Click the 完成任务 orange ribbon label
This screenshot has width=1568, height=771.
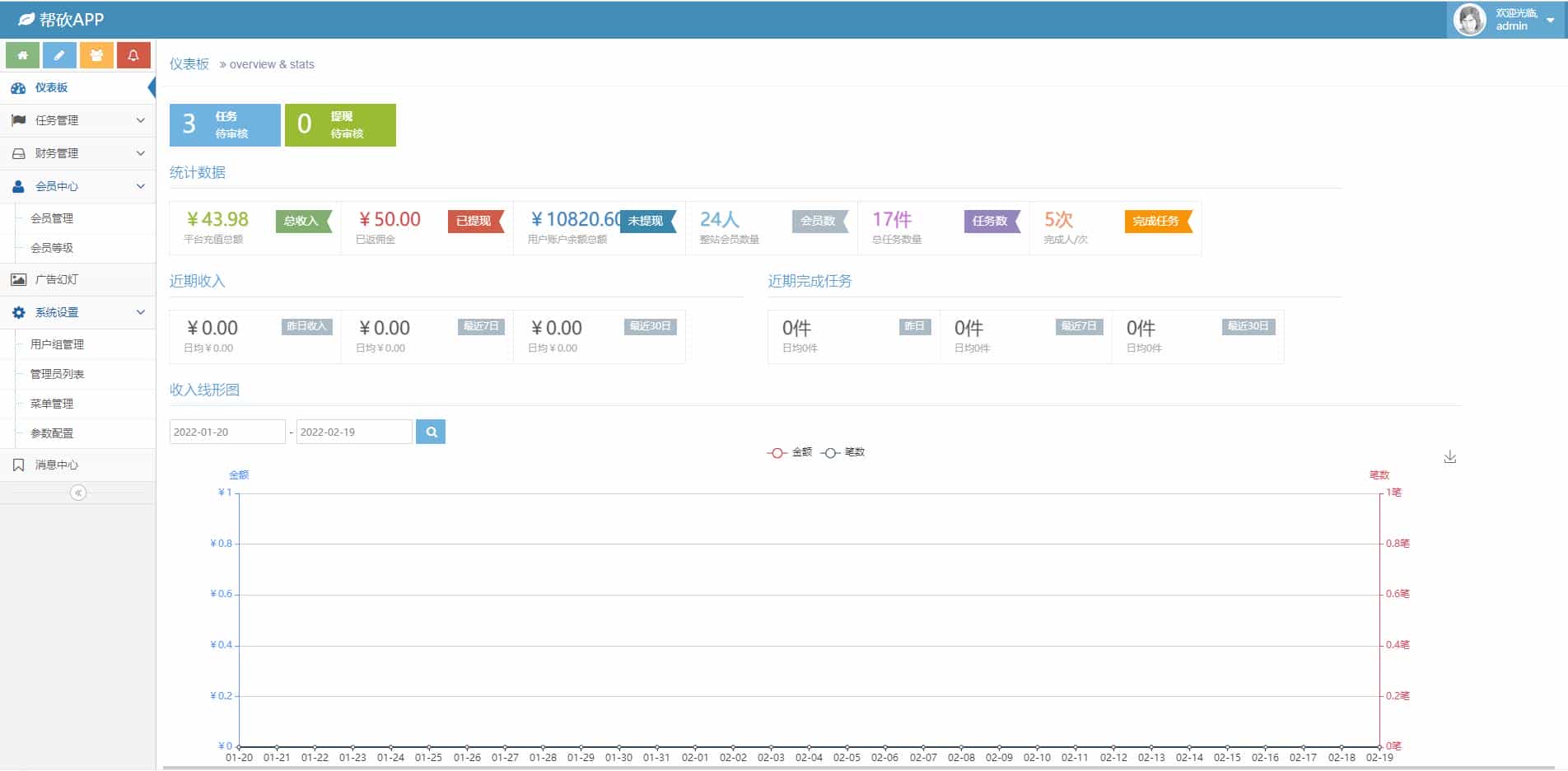(x=1156, y=221)
